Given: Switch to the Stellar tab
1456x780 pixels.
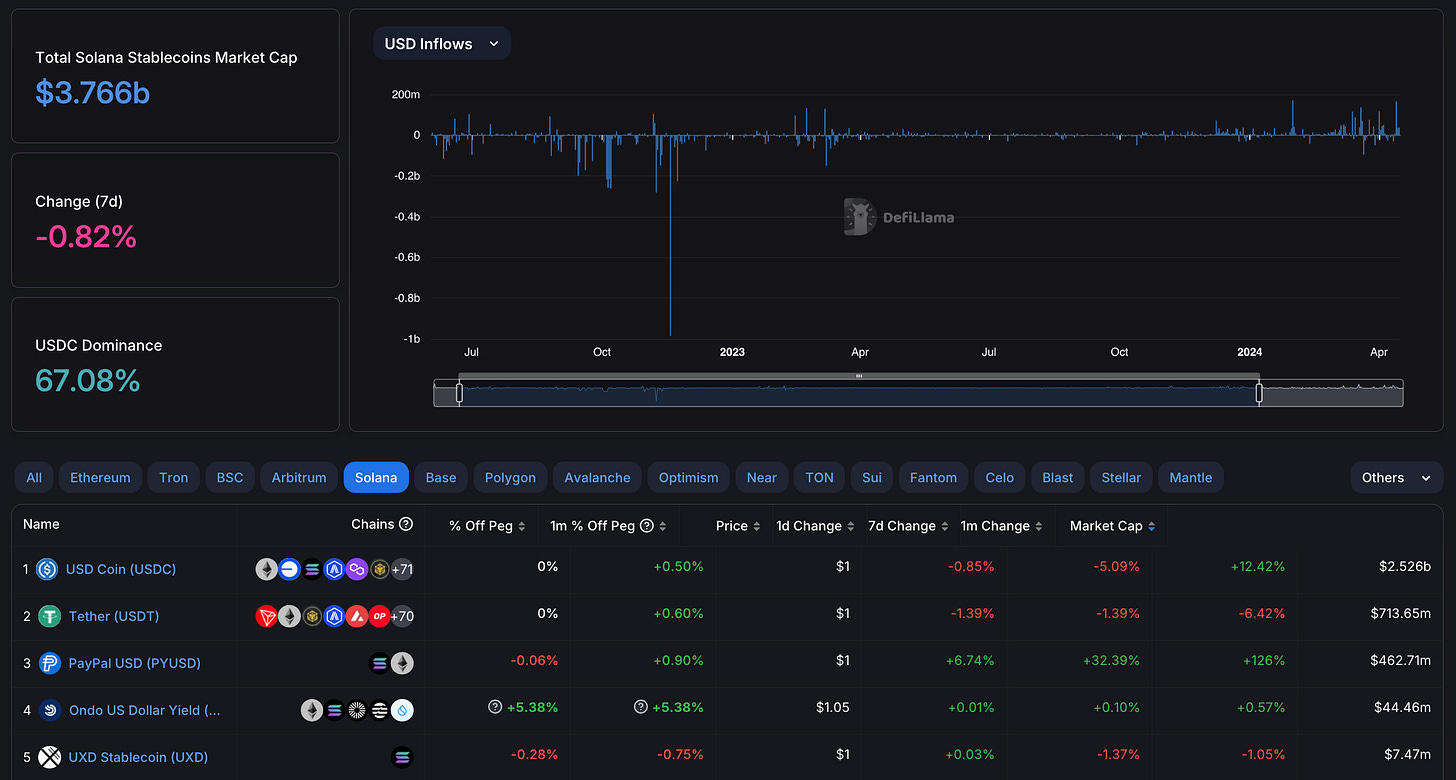Looking at the screenshot, I should (x=1121, y=478).
